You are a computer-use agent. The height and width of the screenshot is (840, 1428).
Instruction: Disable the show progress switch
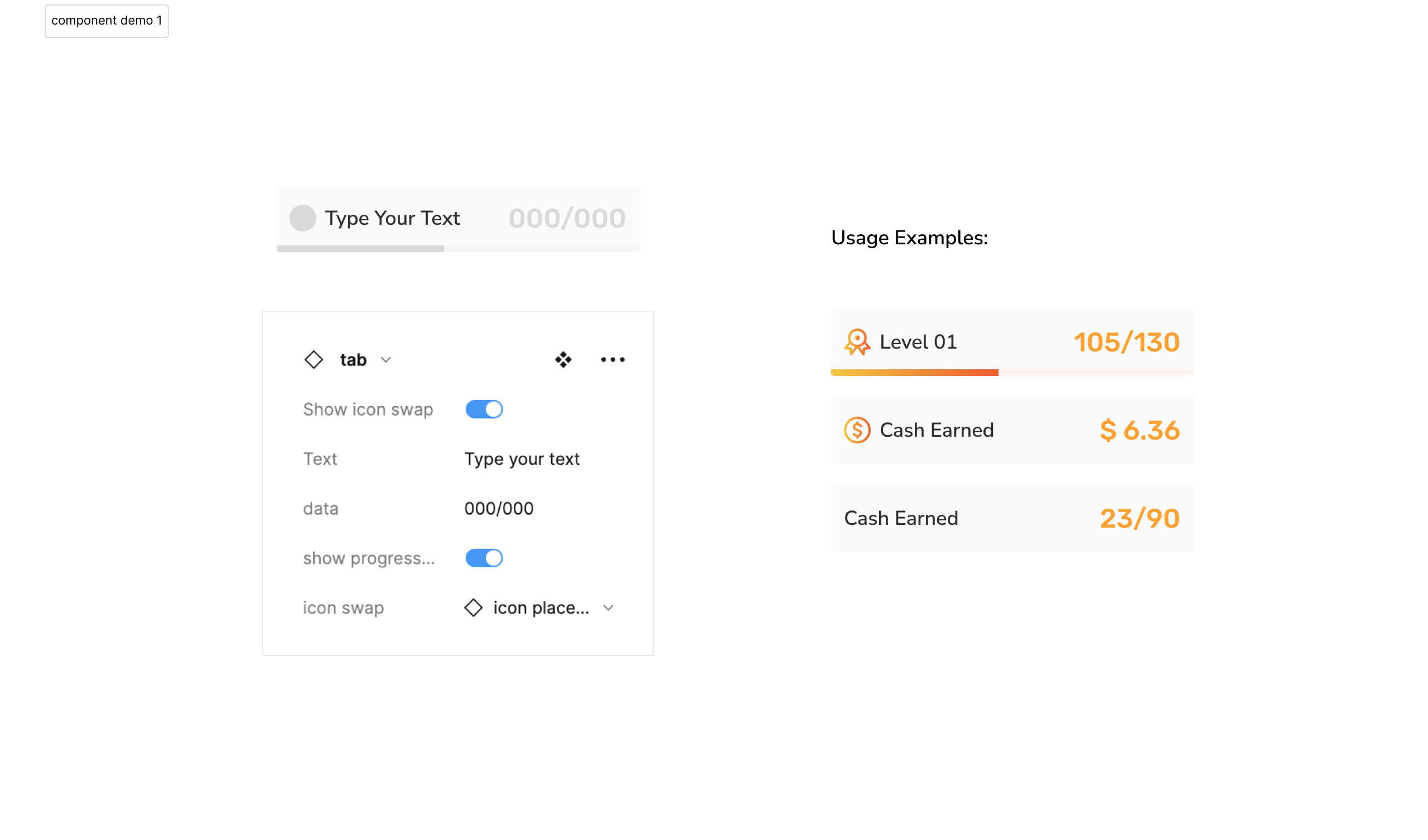click(x=484, y=558)
